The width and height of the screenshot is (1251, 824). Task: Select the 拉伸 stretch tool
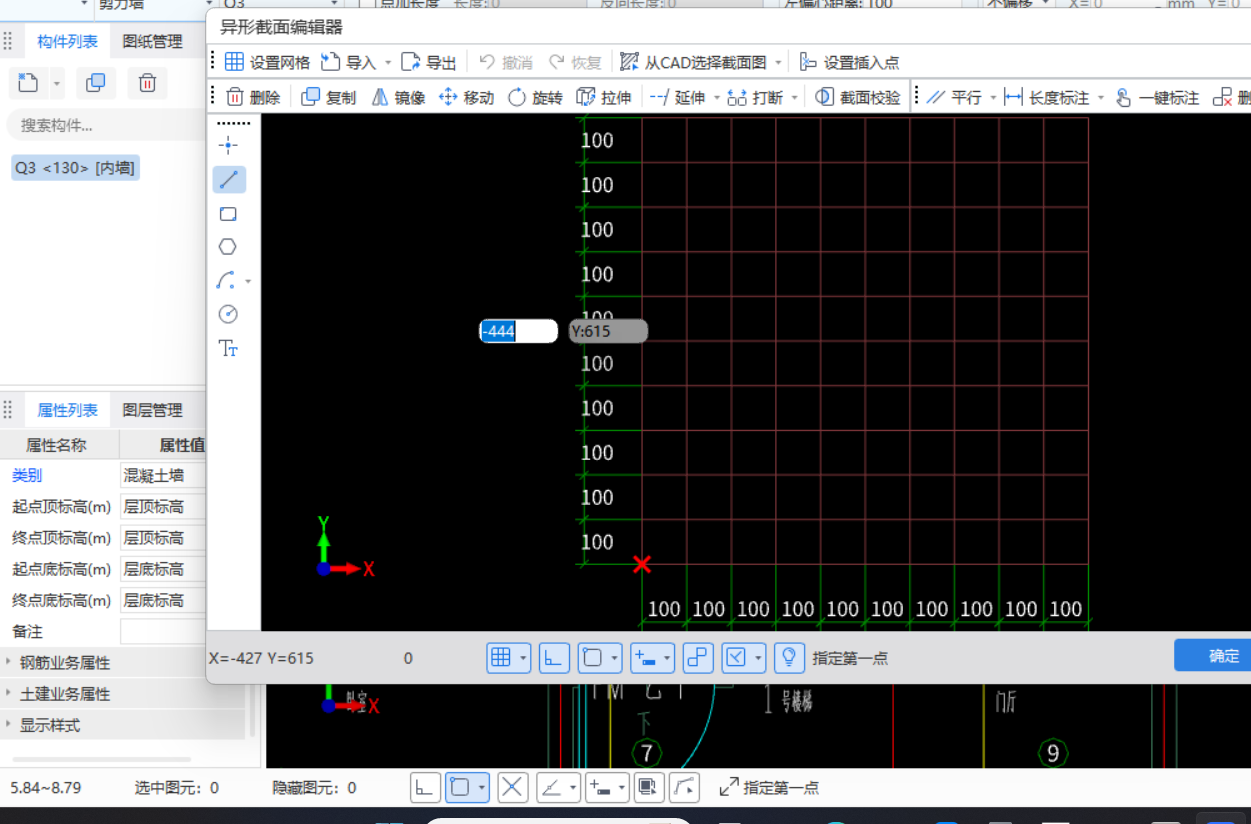tap(603, 97)
